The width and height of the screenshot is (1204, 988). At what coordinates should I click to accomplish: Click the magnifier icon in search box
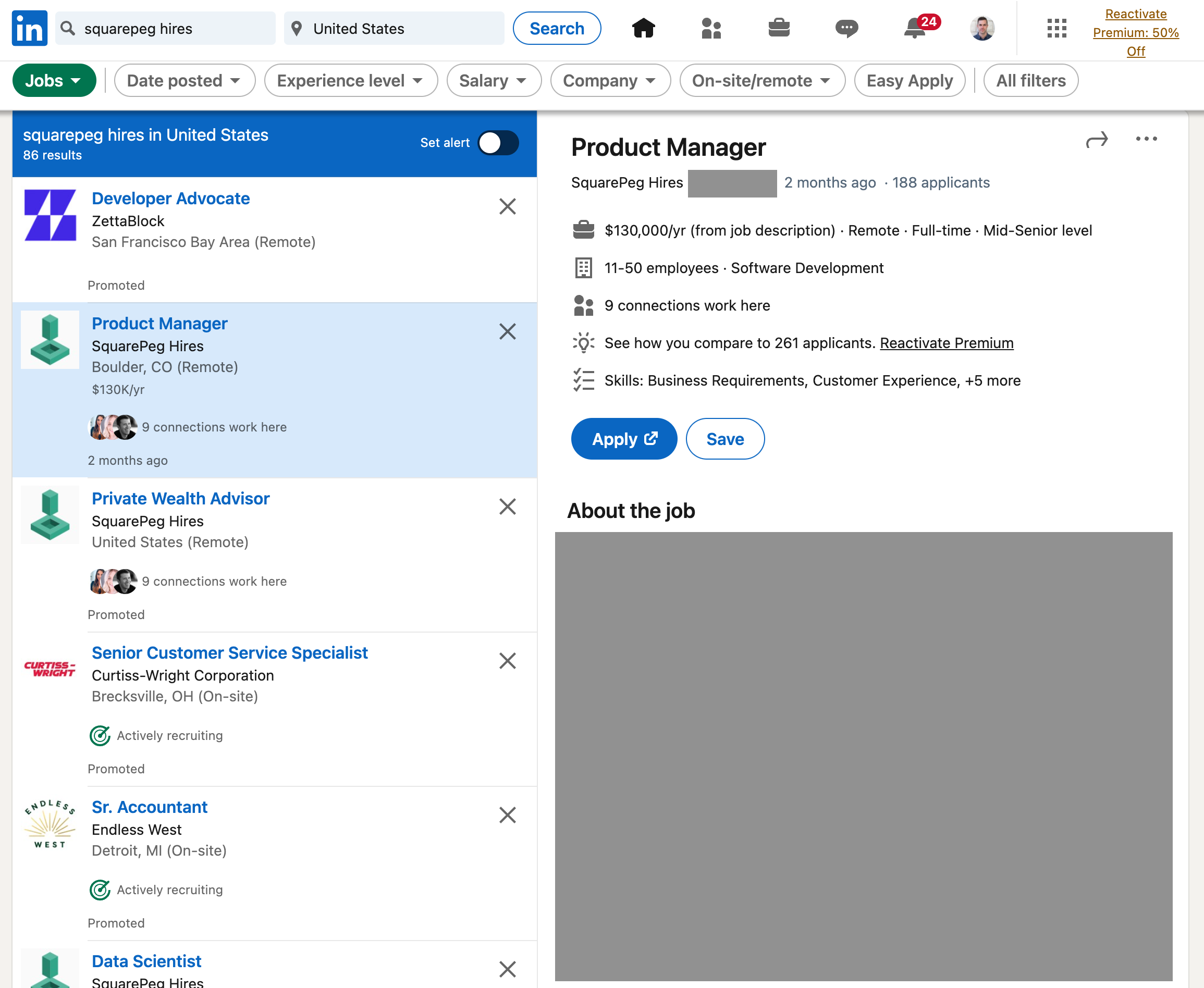point(68,28)
